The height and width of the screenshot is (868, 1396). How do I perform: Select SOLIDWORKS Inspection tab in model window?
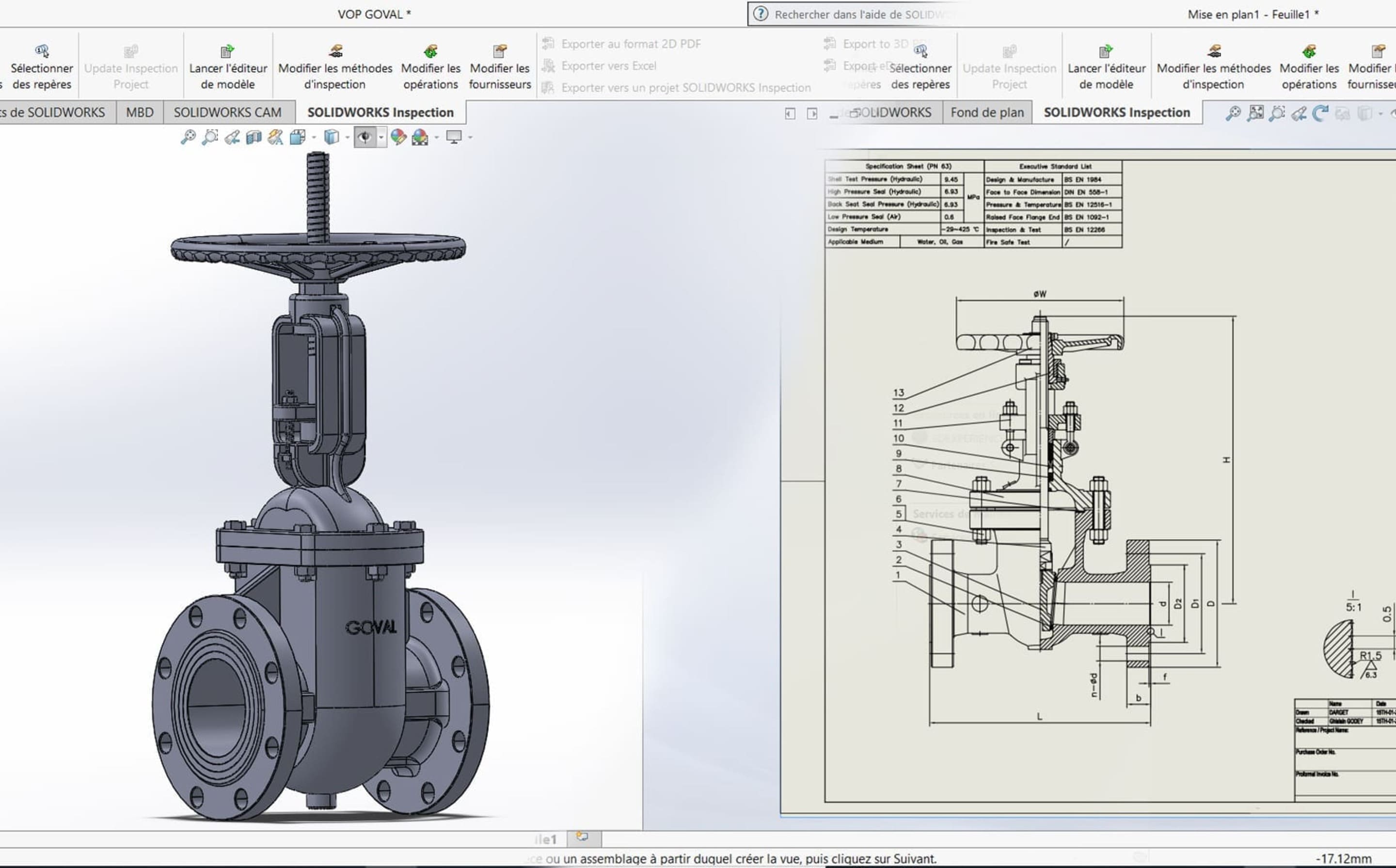pyautogui.click(x=381, y=112)
